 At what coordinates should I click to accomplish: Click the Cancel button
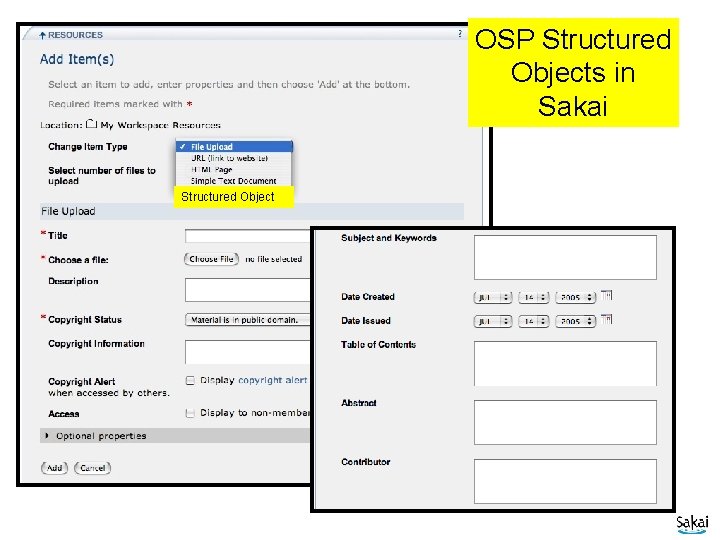(x=92, y=468)
